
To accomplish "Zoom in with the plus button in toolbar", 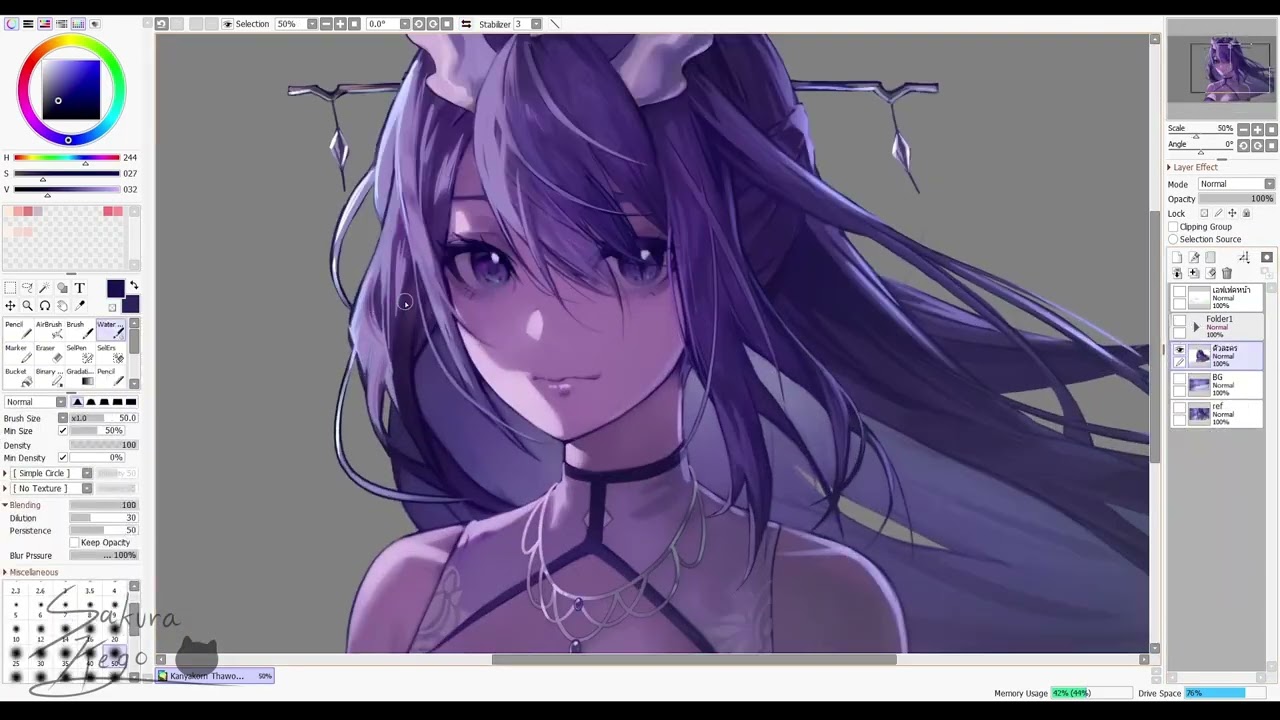I will point(340,24).
